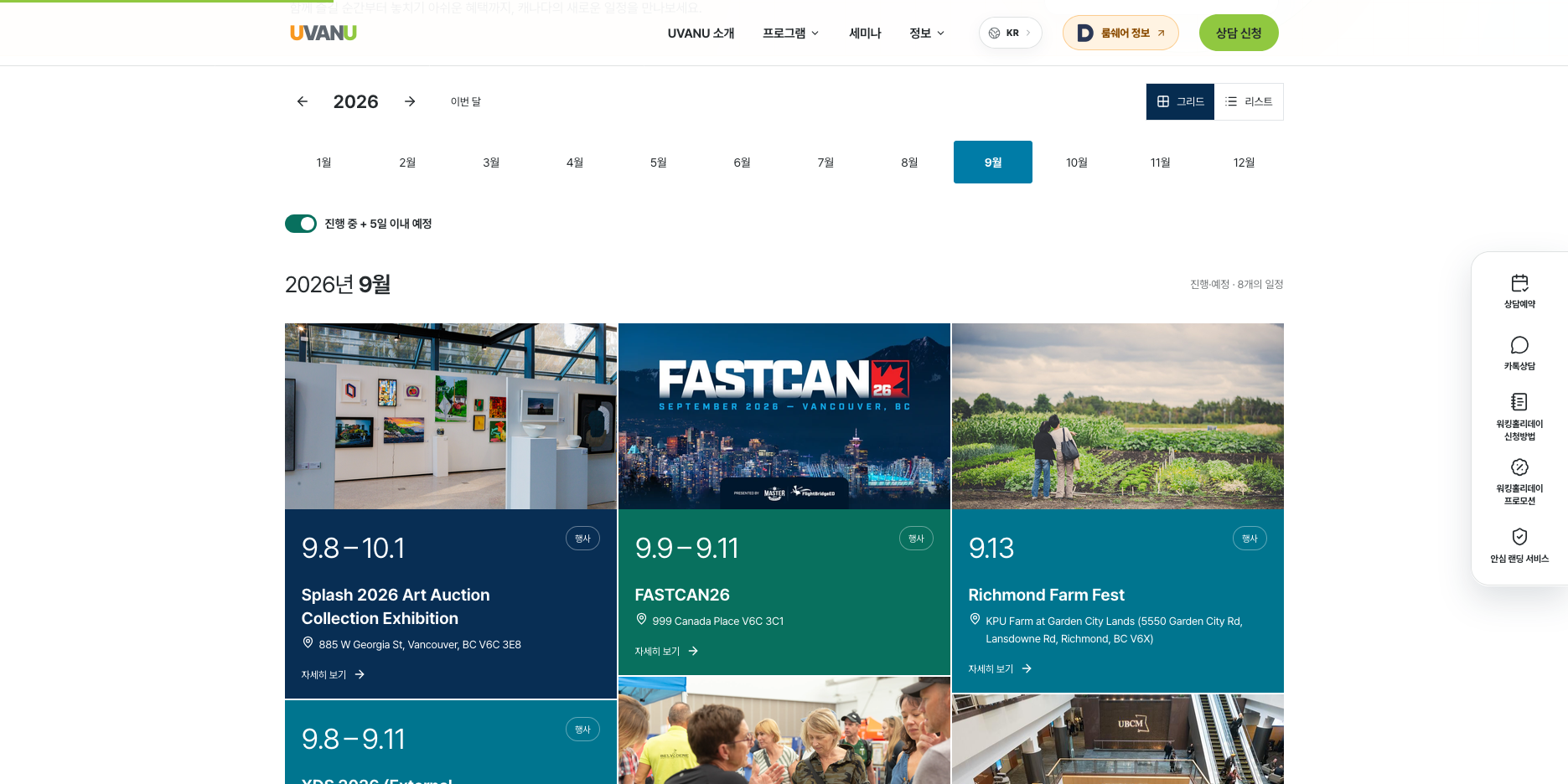The height and width of the screenshot is (784, 1568).
Task: Click the UVANU logo
Action: coord(323,33)
